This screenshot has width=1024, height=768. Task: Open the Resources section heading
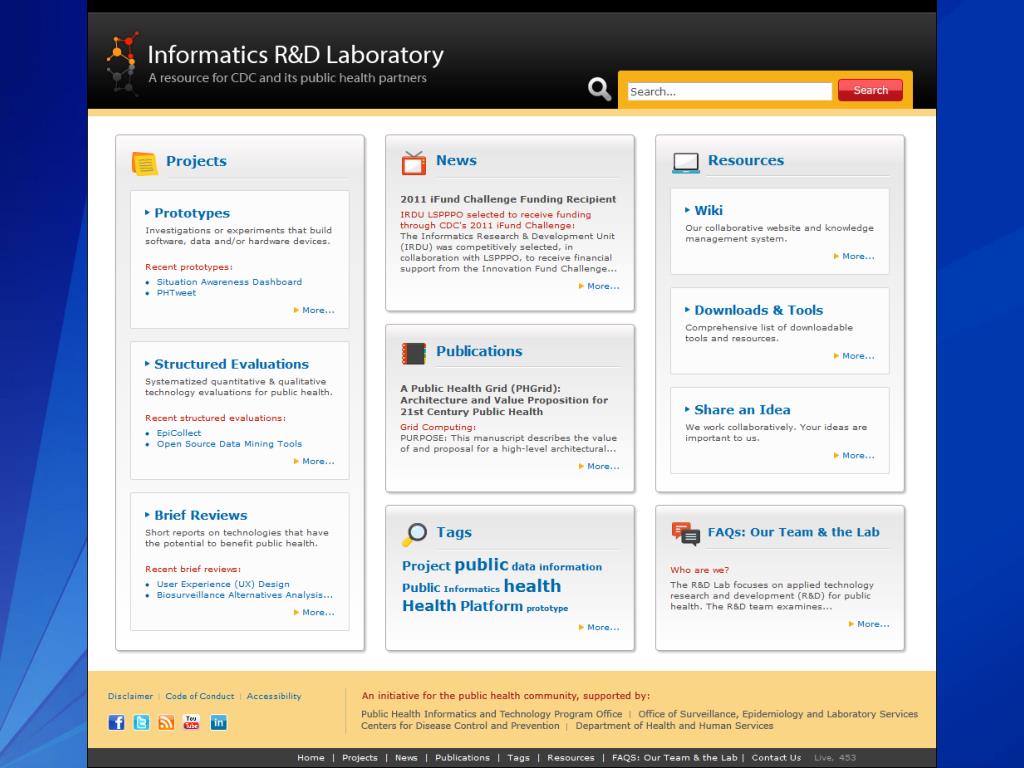[x=746, y=161]
